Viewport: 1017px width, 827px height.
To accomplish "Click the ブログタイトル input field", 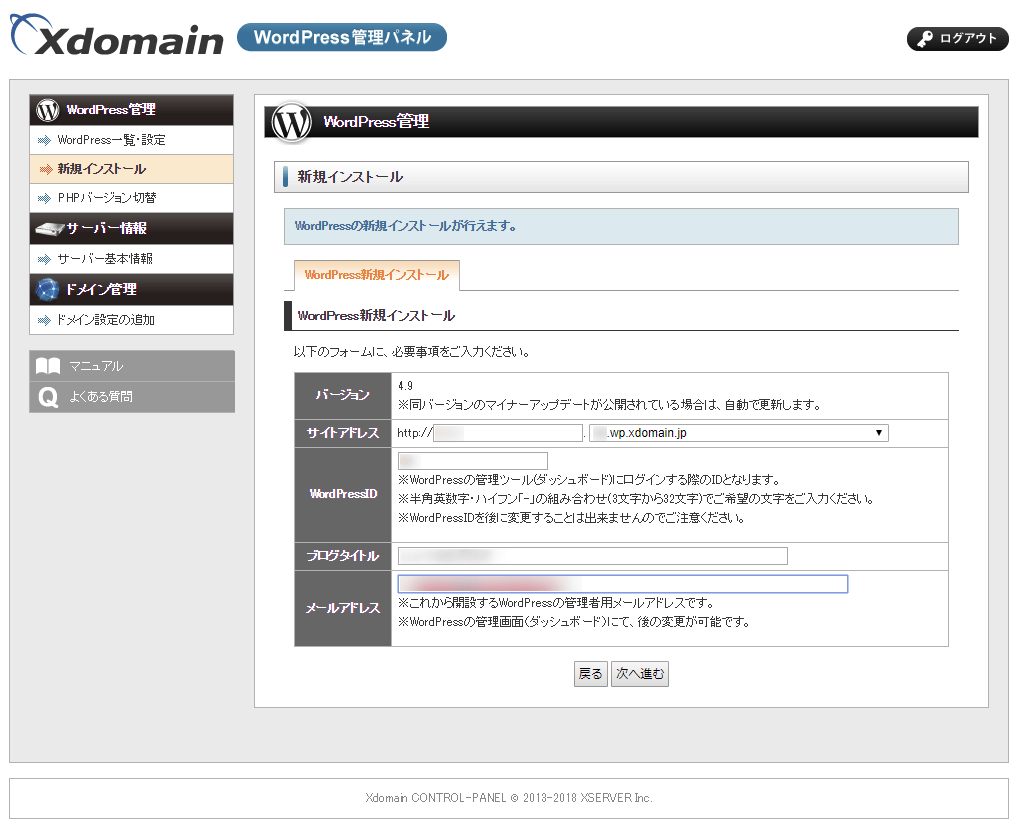I will (x=592, y=556).
